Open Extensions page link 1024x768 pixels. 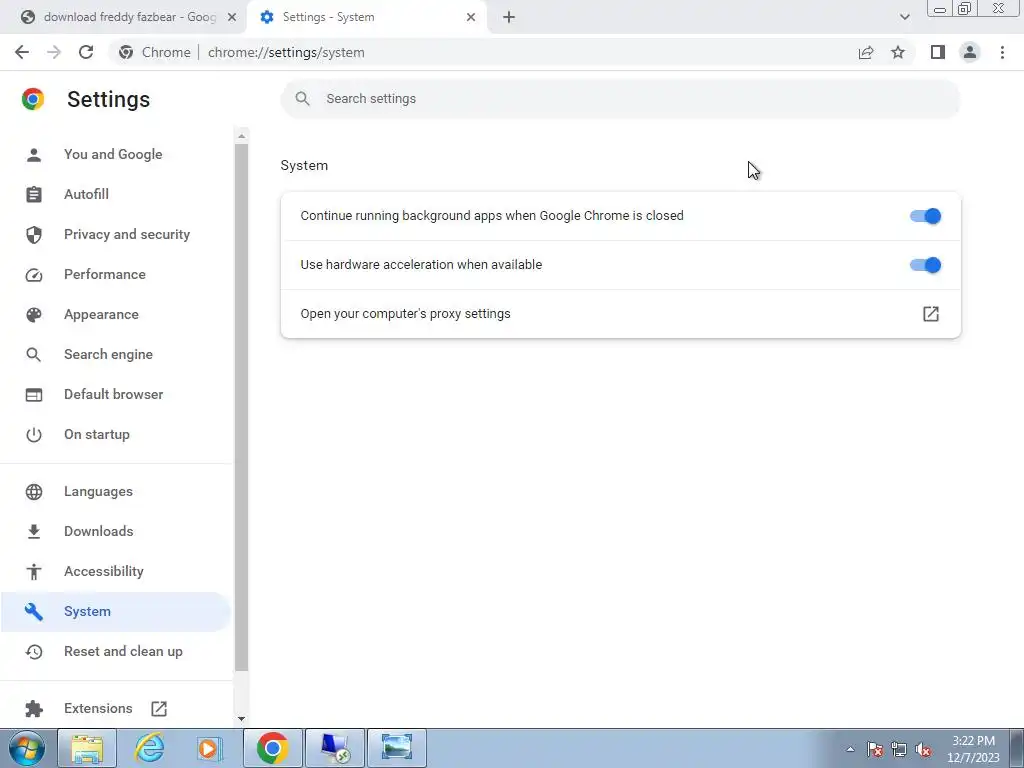(98, 709)
